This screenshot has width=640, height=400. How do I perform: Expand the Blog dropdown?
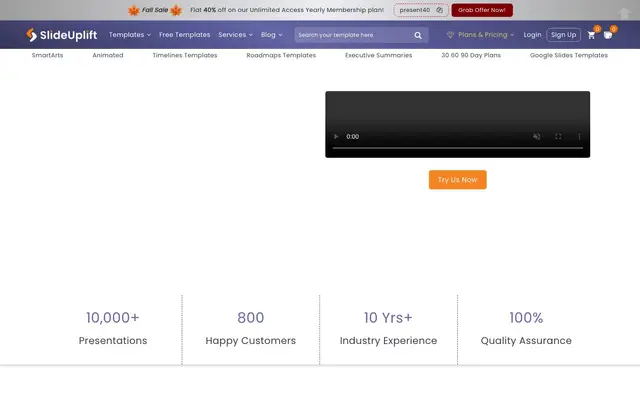[271, 35]
